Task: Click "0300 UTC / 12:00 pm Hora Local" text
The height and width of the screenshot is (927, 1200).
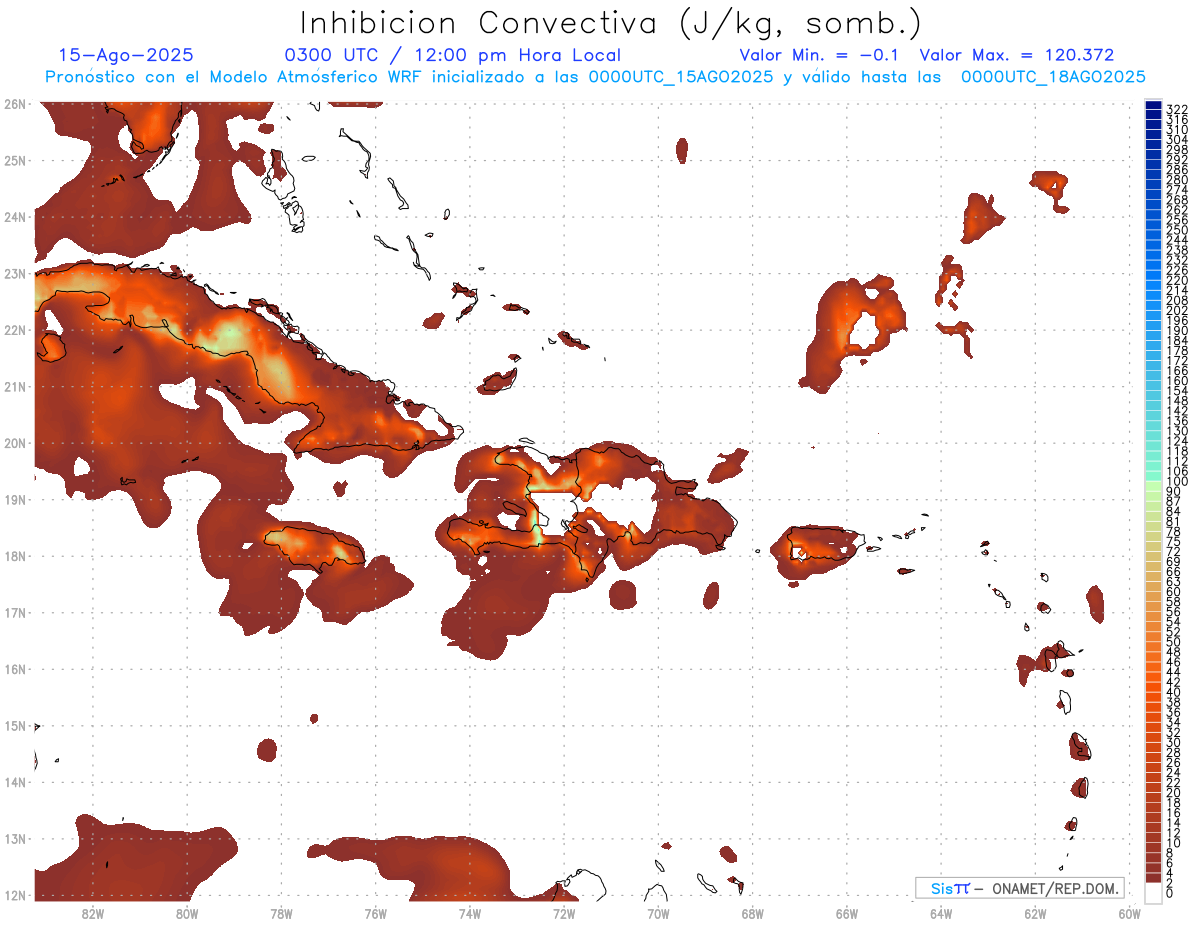Action: pyautogui.click(x=453, y=55)
